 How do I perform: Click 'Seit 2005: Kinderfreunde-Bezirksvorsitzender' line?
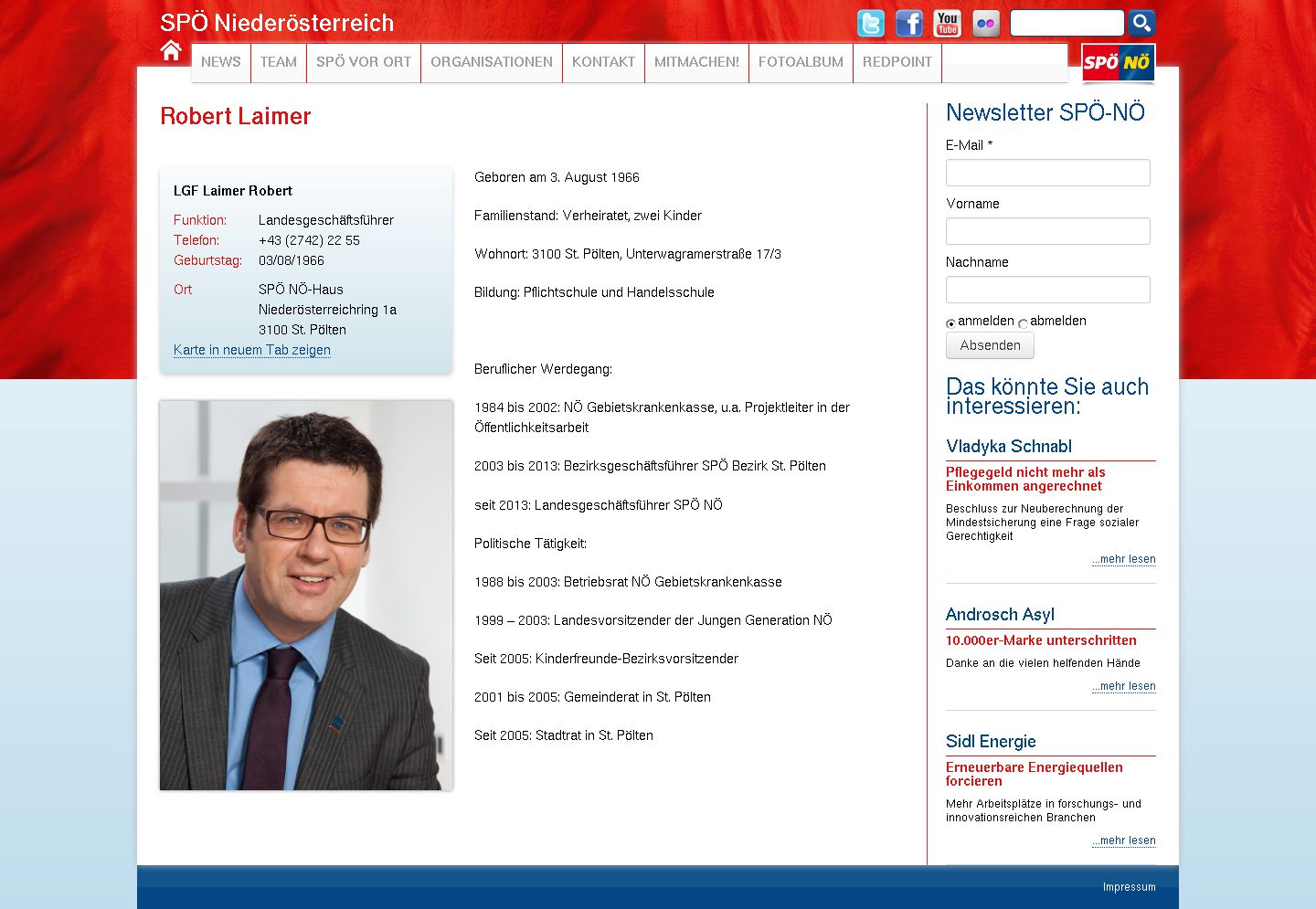click(x=606, y=659)
